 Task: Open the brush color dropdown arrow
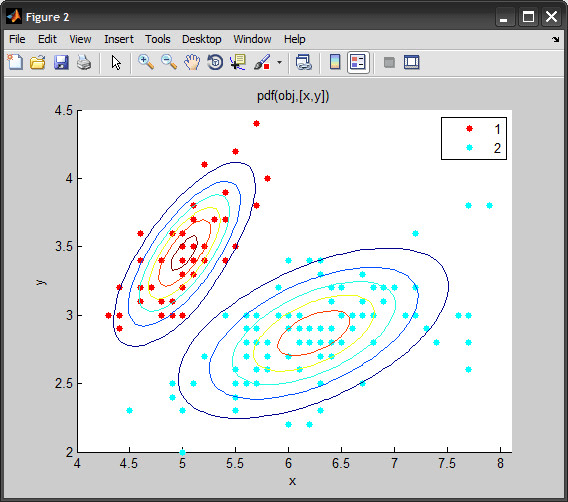tap(279, 62)
